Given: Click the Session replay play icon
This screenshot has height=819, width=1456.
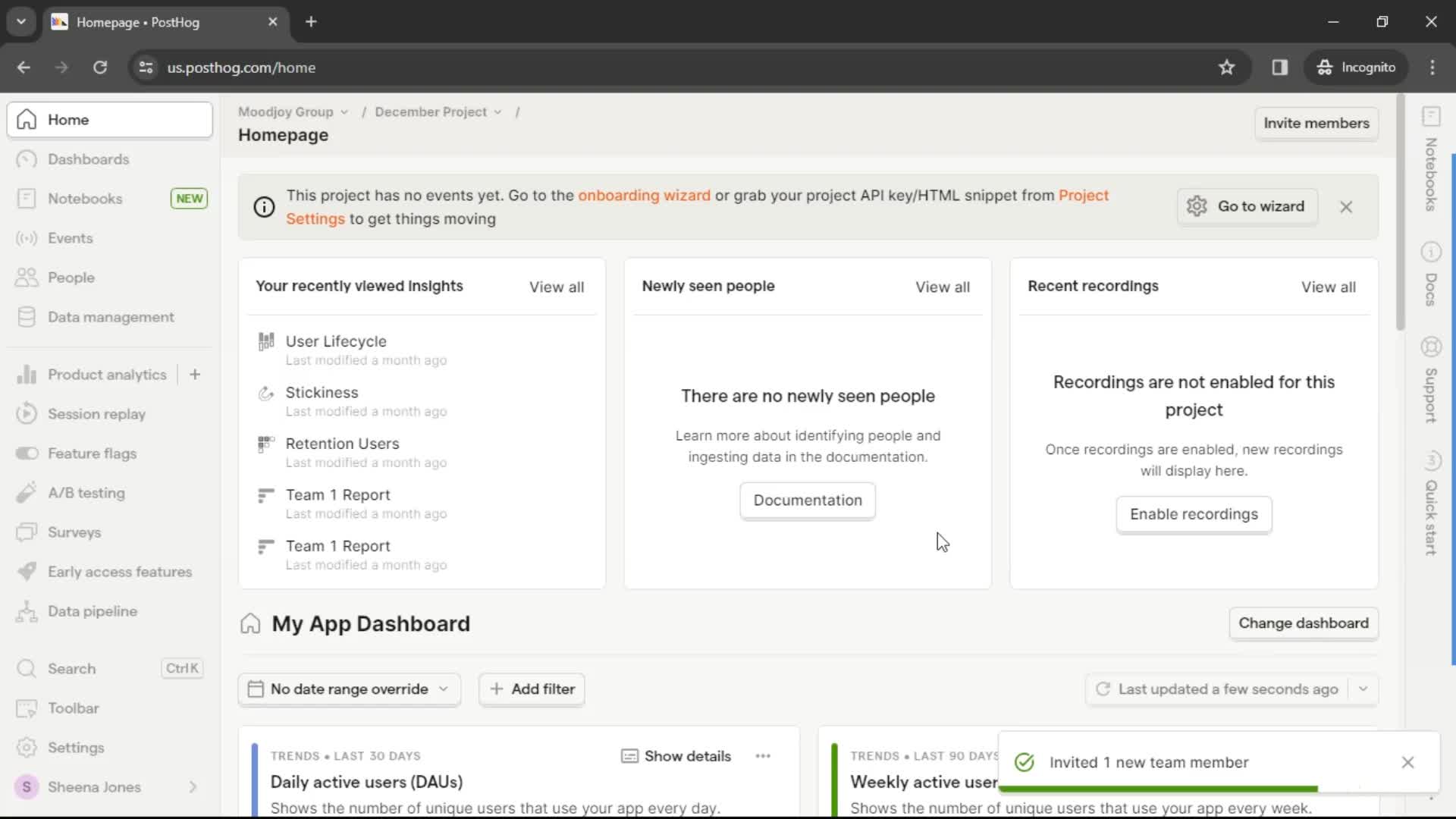Looking at the screenshot, I should pyautogui.click(x=27, y=414).
